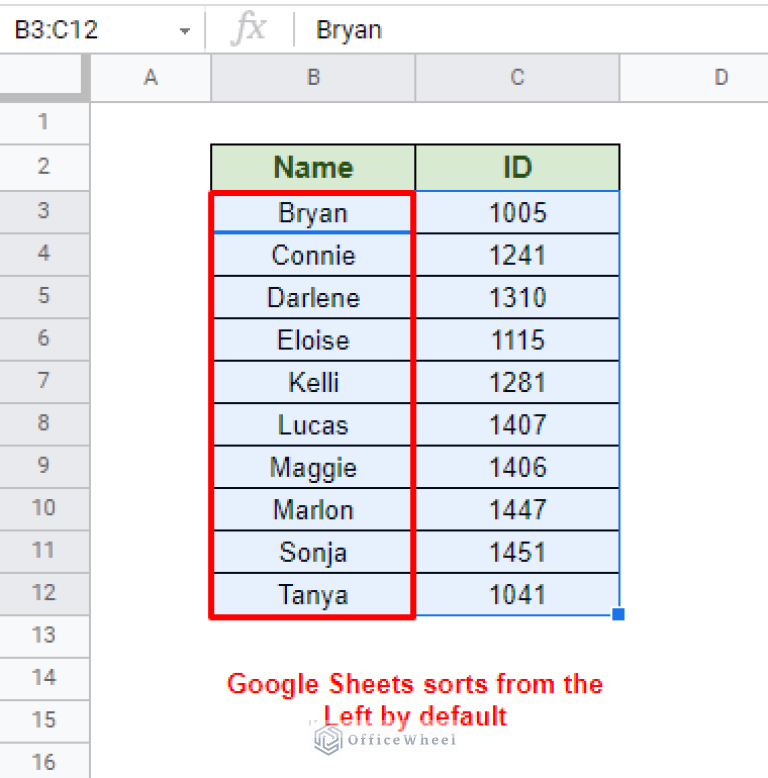This screenshot has height=778, width=768.
Task: Select column C header
Action: coord(517,78)
